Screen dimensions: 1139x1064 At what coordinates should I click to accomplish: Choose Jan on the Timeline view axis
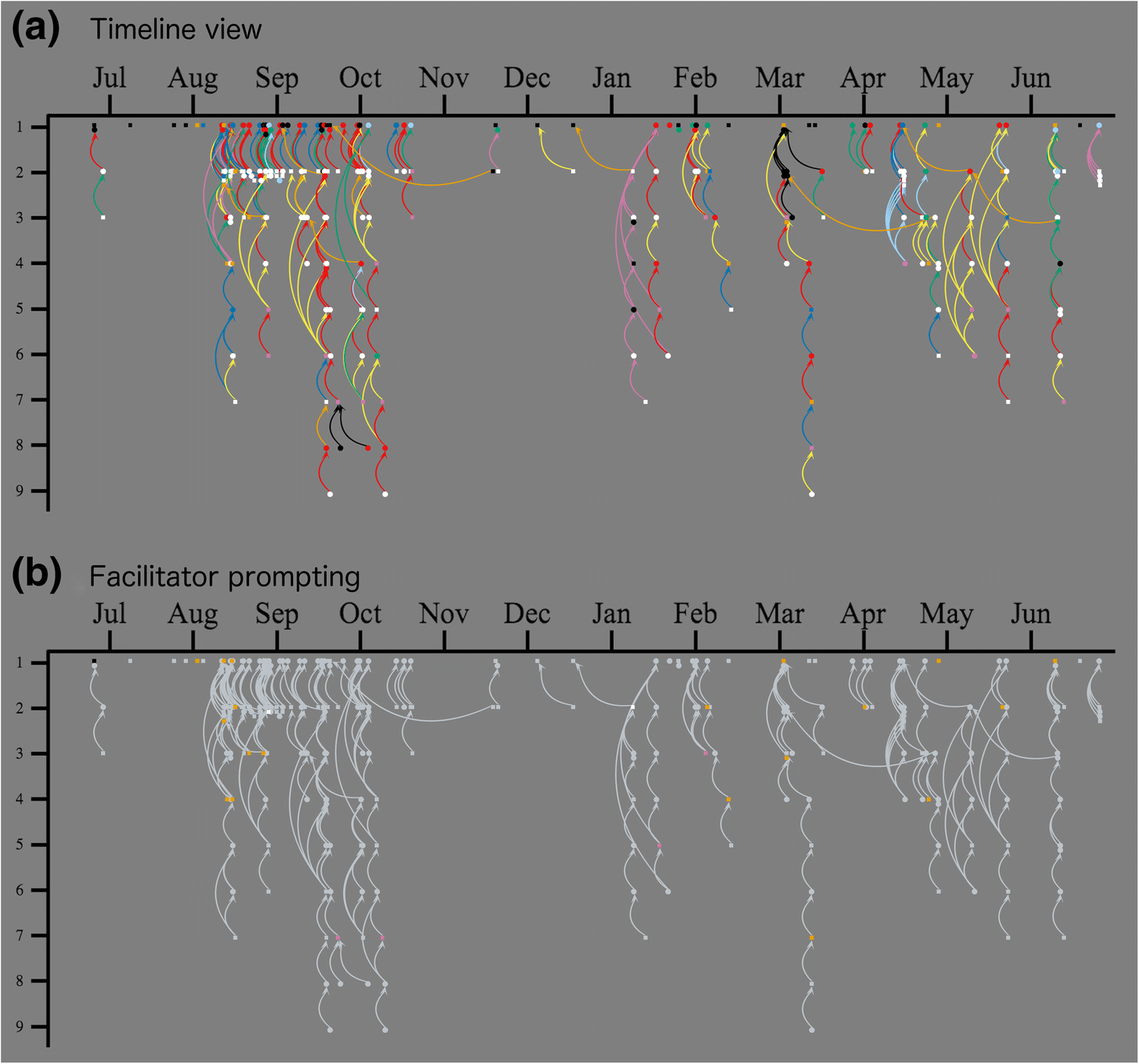(611, 78)
